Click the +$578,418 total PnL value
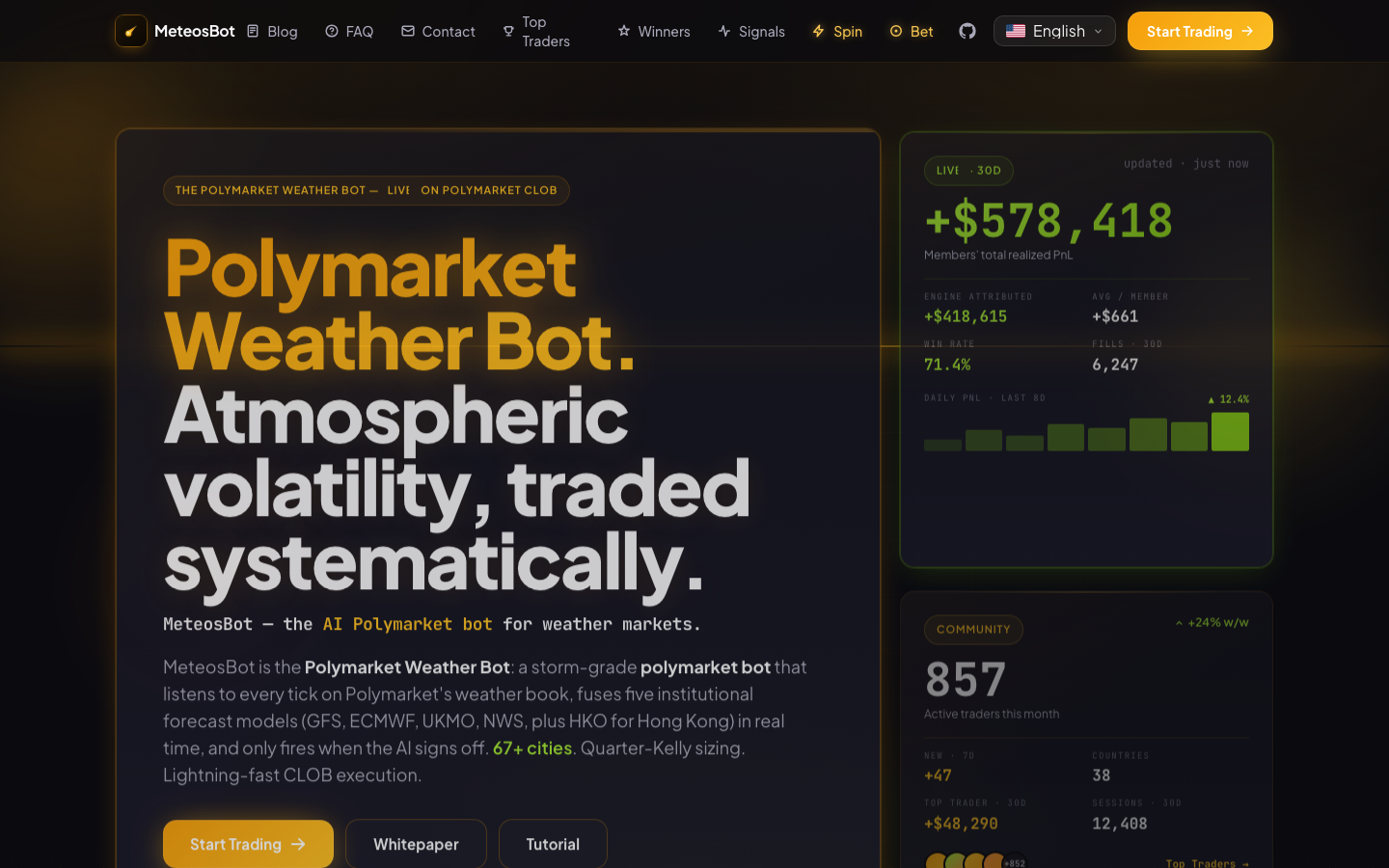 coord(1049,221)
